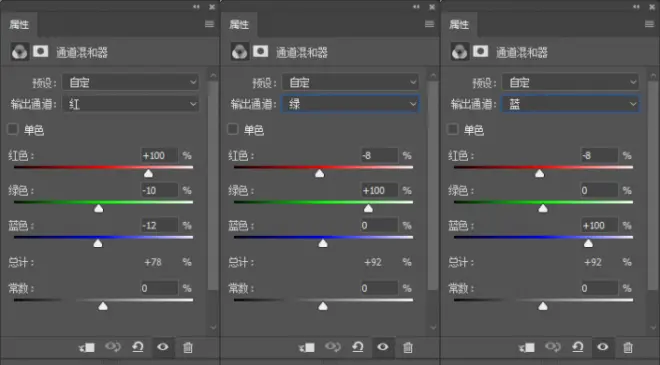660x365 pixels.
Task: Switch to 属性 tab in Red channel panel
Action: (19, 24)
